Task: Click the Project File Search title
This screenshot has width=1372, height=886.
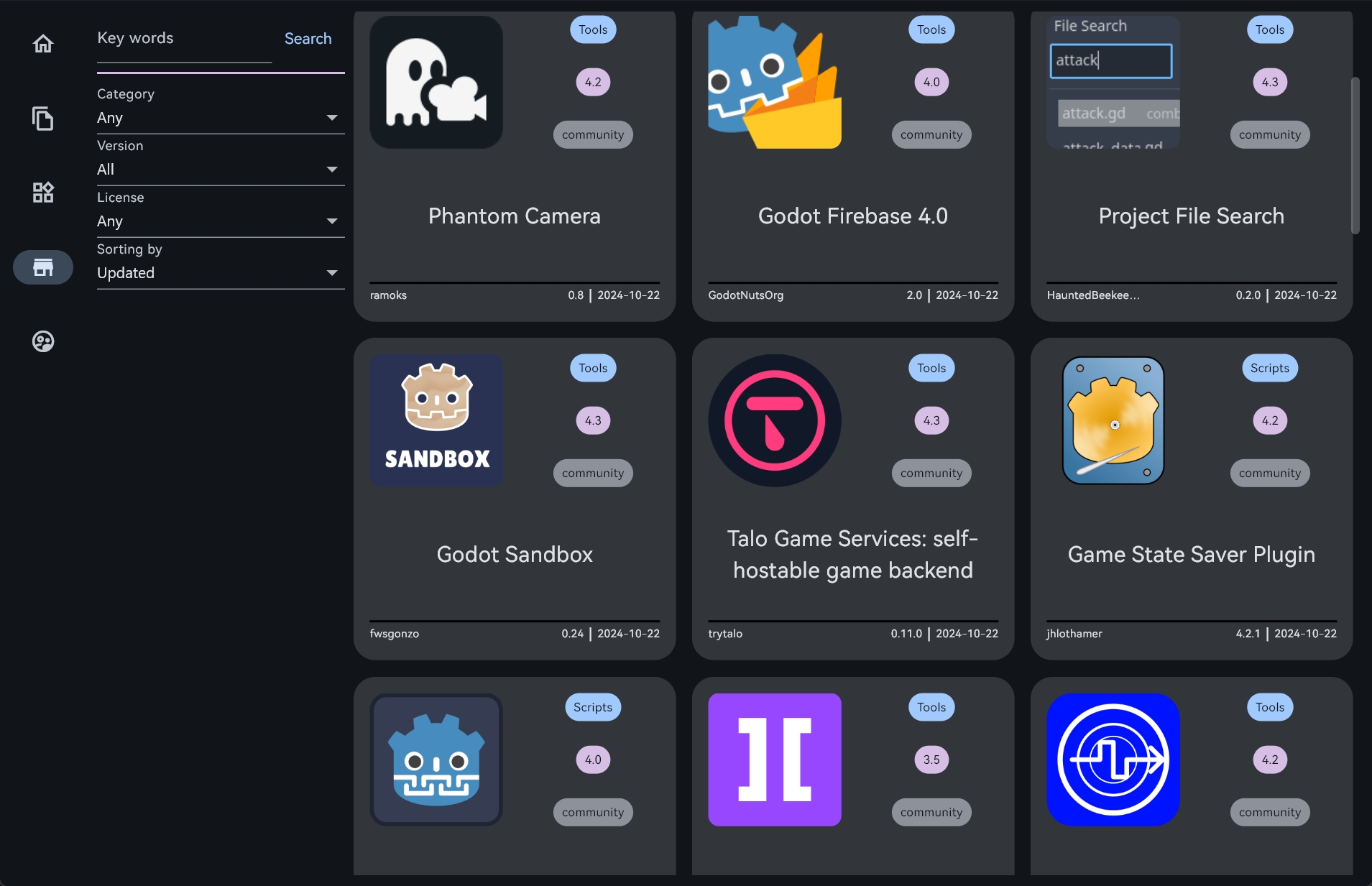Action: (1191, 216)
